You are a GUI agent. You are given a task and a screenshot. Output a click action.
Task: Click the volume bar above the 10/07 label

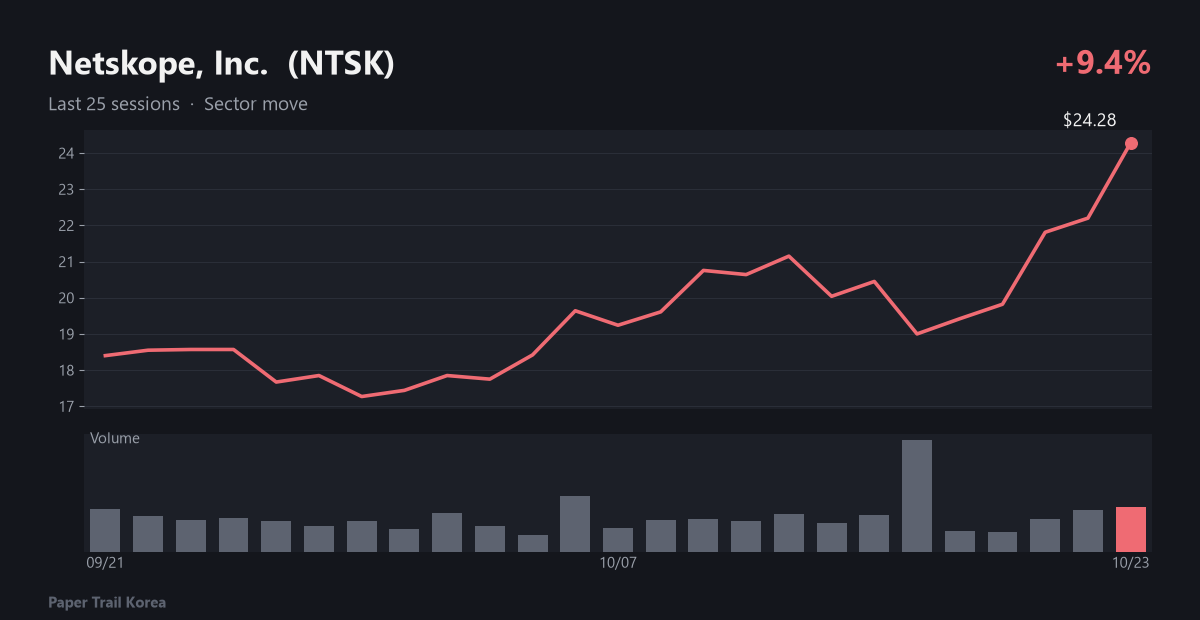click(x=618, y=540)
